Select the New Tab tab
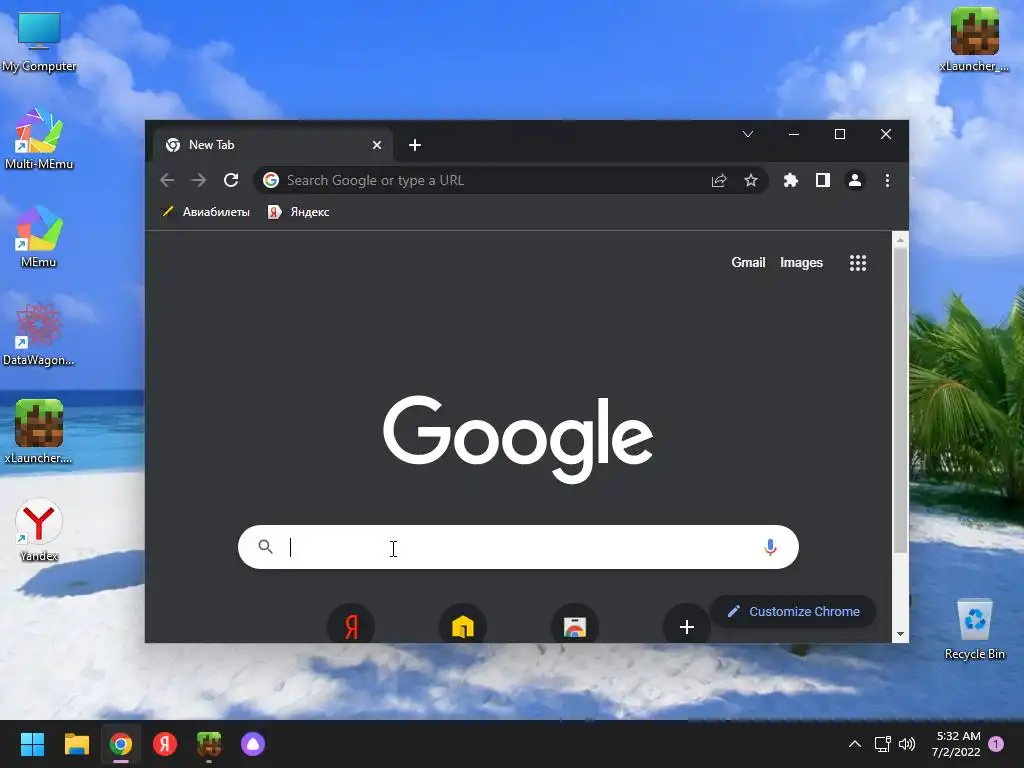1024x768 pixels. (273, 145)
